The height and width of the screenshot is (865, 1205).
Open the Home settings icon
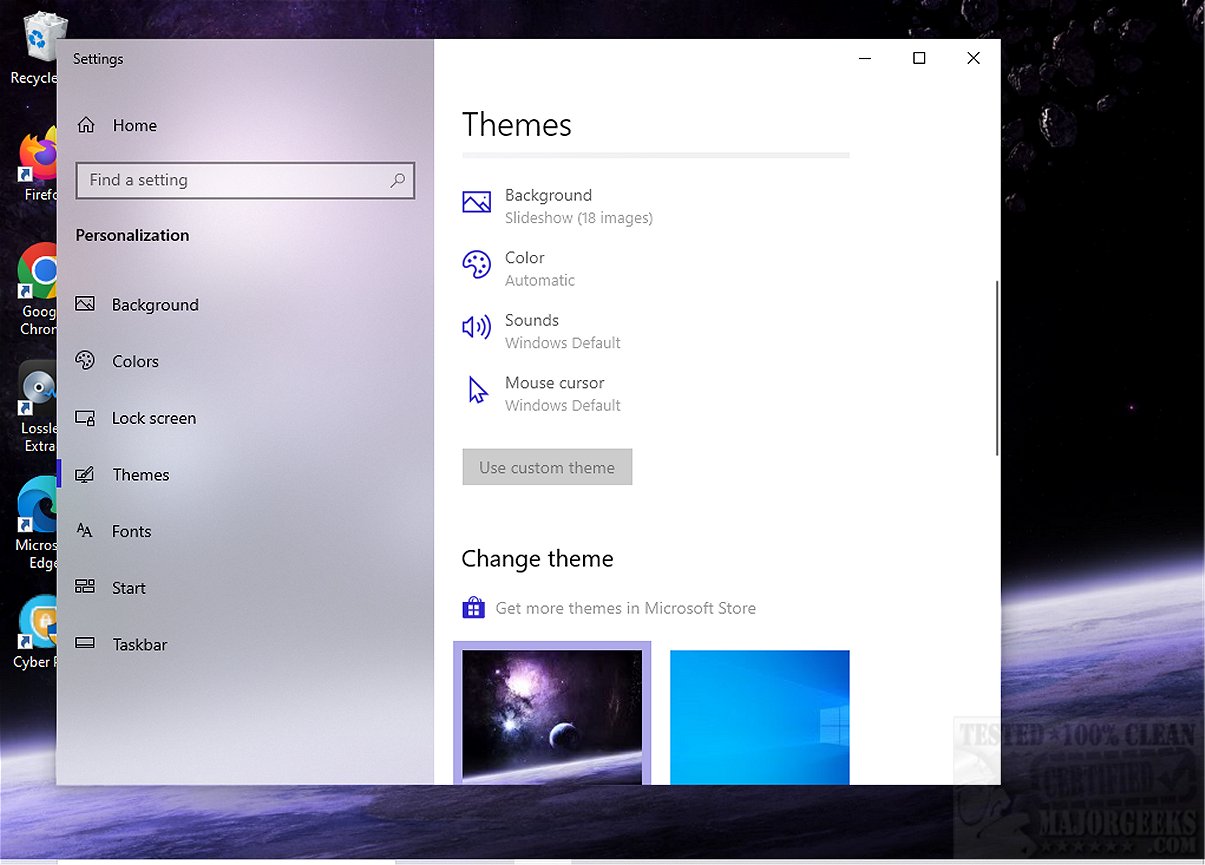(87, 125)
